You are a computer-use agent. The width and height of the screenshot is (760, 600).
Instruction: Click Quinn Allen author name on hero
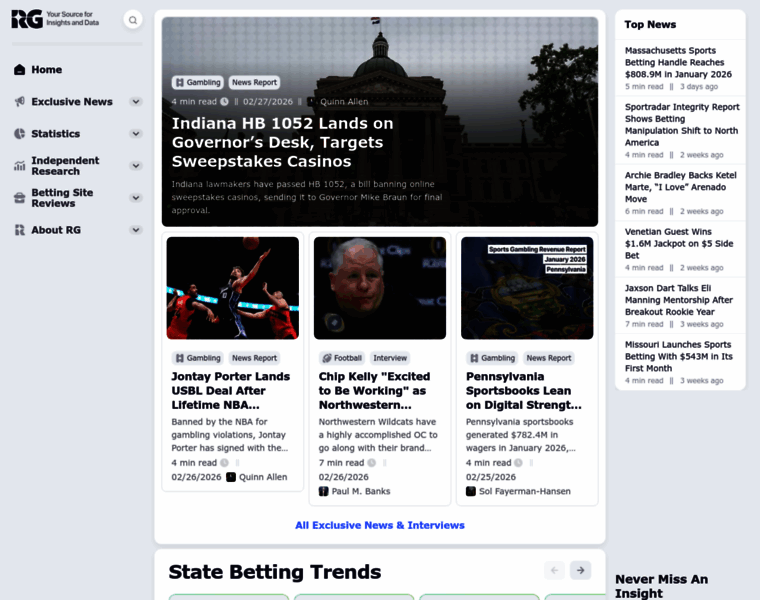344,101
